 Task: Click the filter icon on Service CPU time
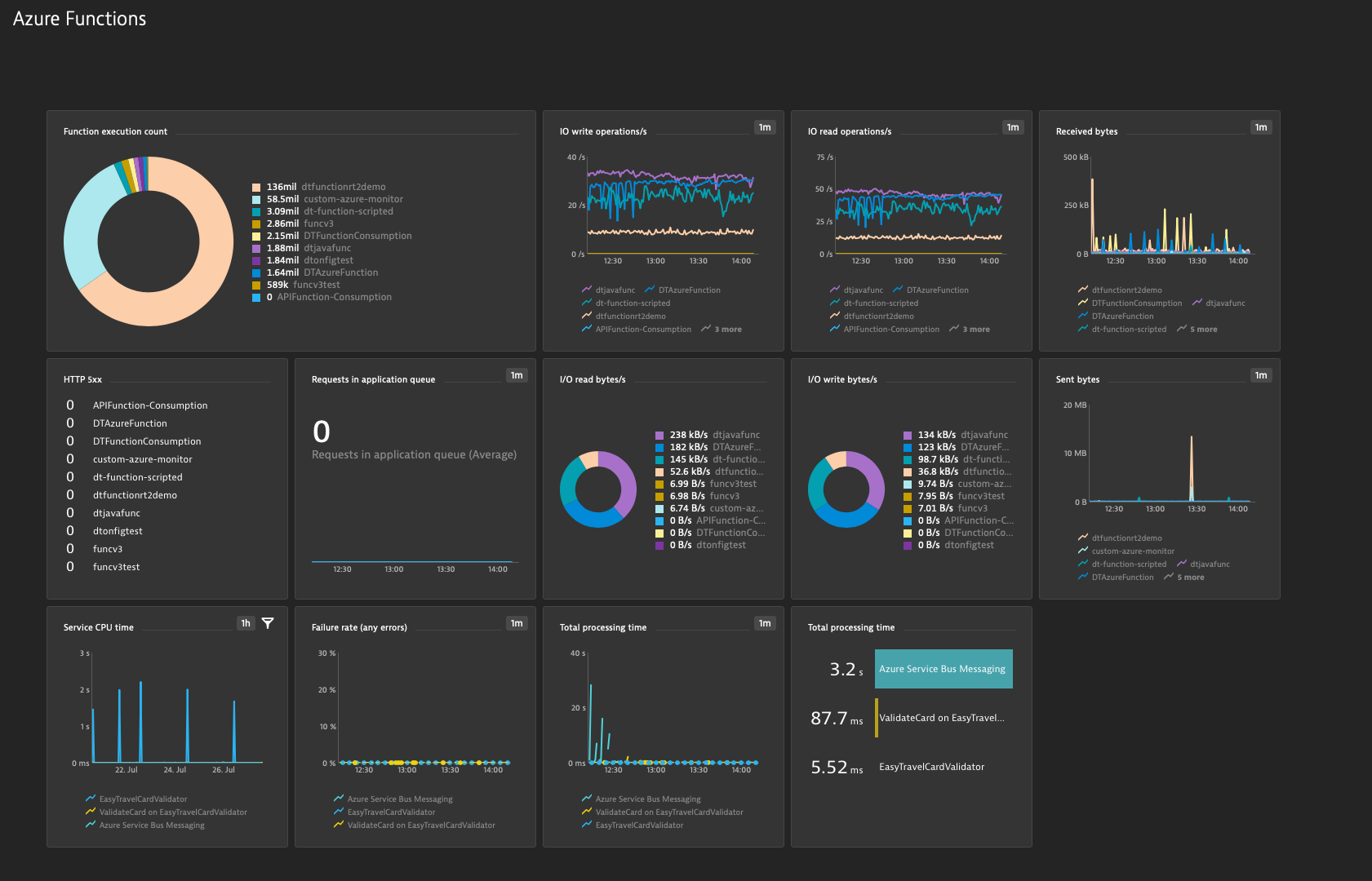pyautogui.click(x=268, y=623)
